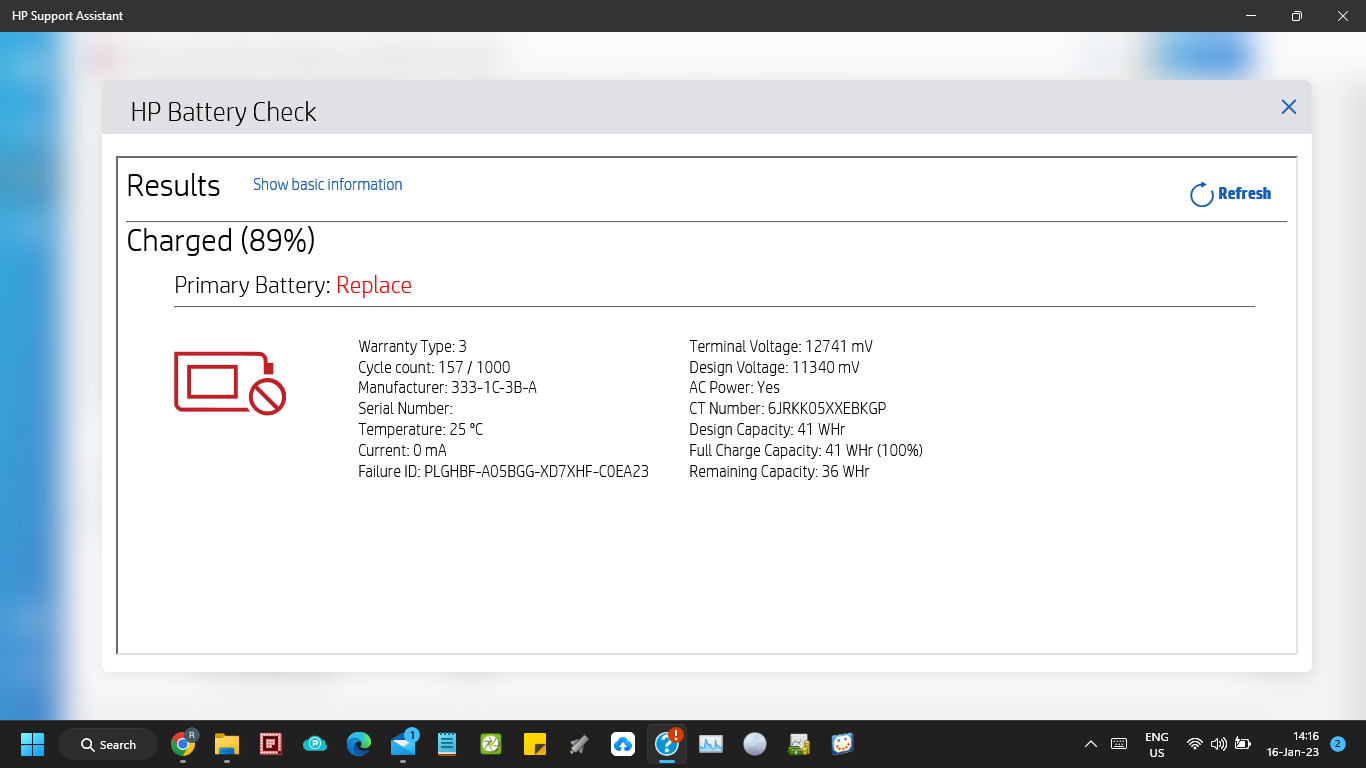
Task: Expand hidden system tray icons
Action: [1091, 744]
